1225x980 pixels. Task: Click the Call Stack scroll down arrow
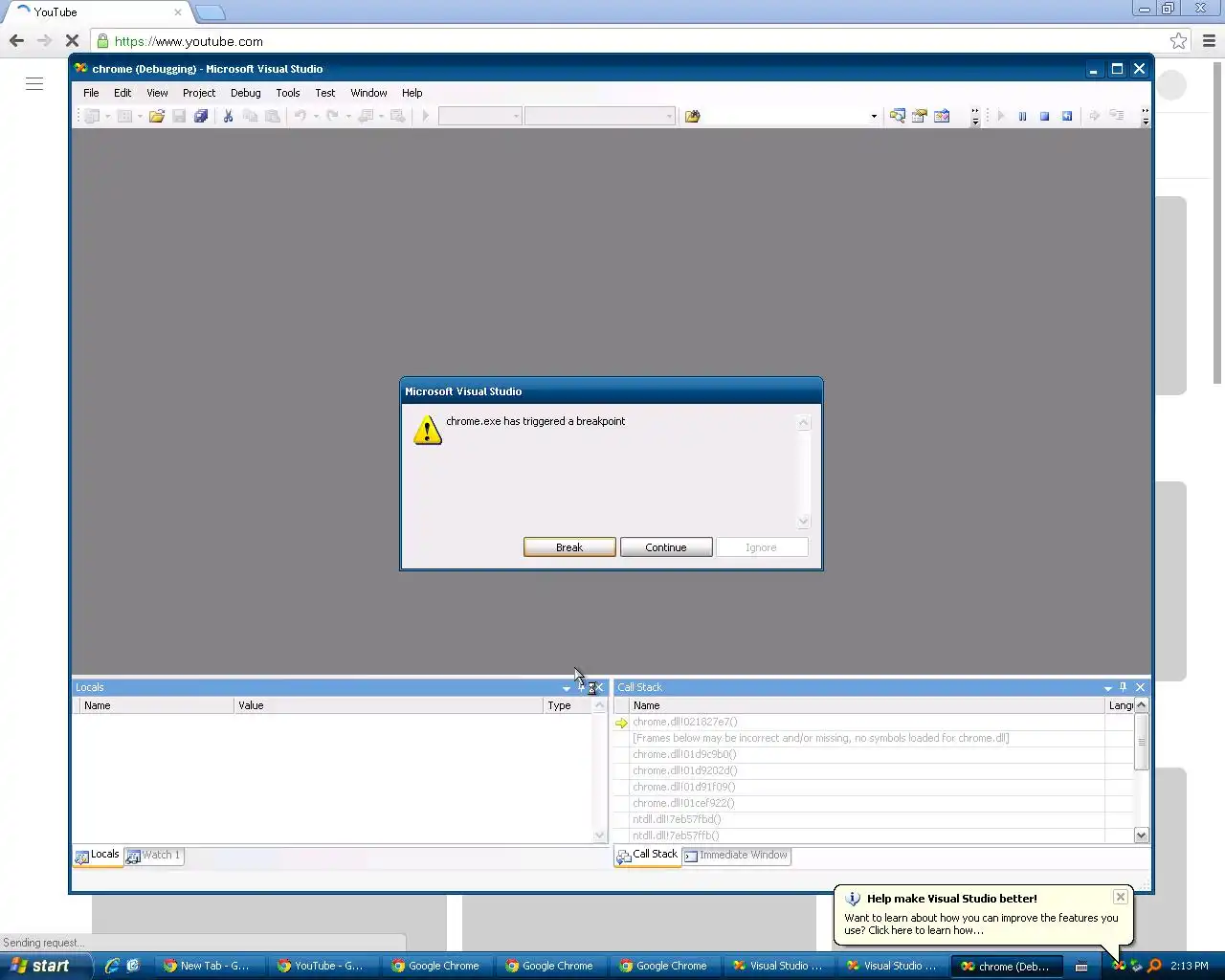pos(1141,835)
